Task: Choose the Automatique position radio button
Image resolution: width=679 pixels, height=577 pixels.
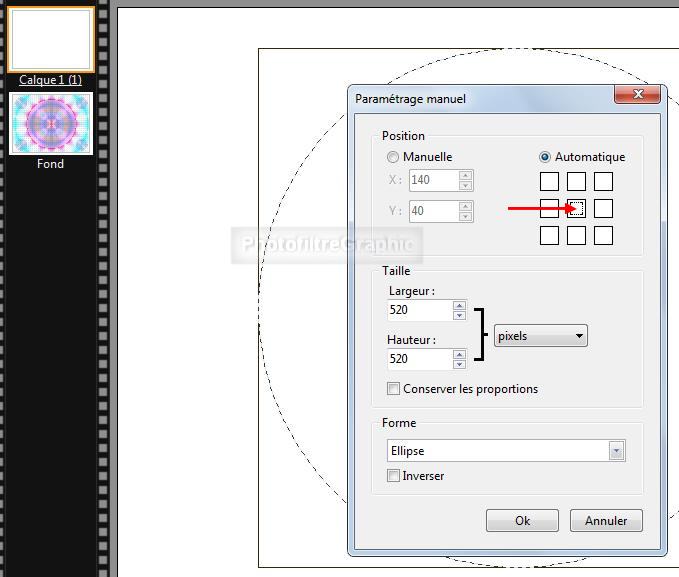Action: coord(545,157)
